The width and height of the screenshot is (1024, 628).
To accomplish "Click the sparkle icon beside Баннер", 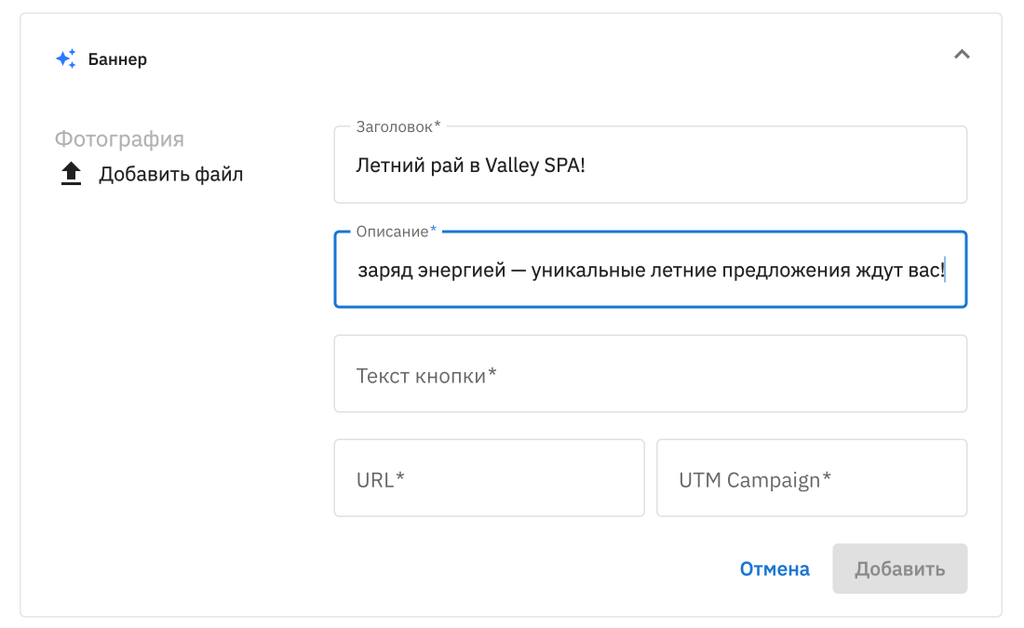I will (x=66, y=59).
